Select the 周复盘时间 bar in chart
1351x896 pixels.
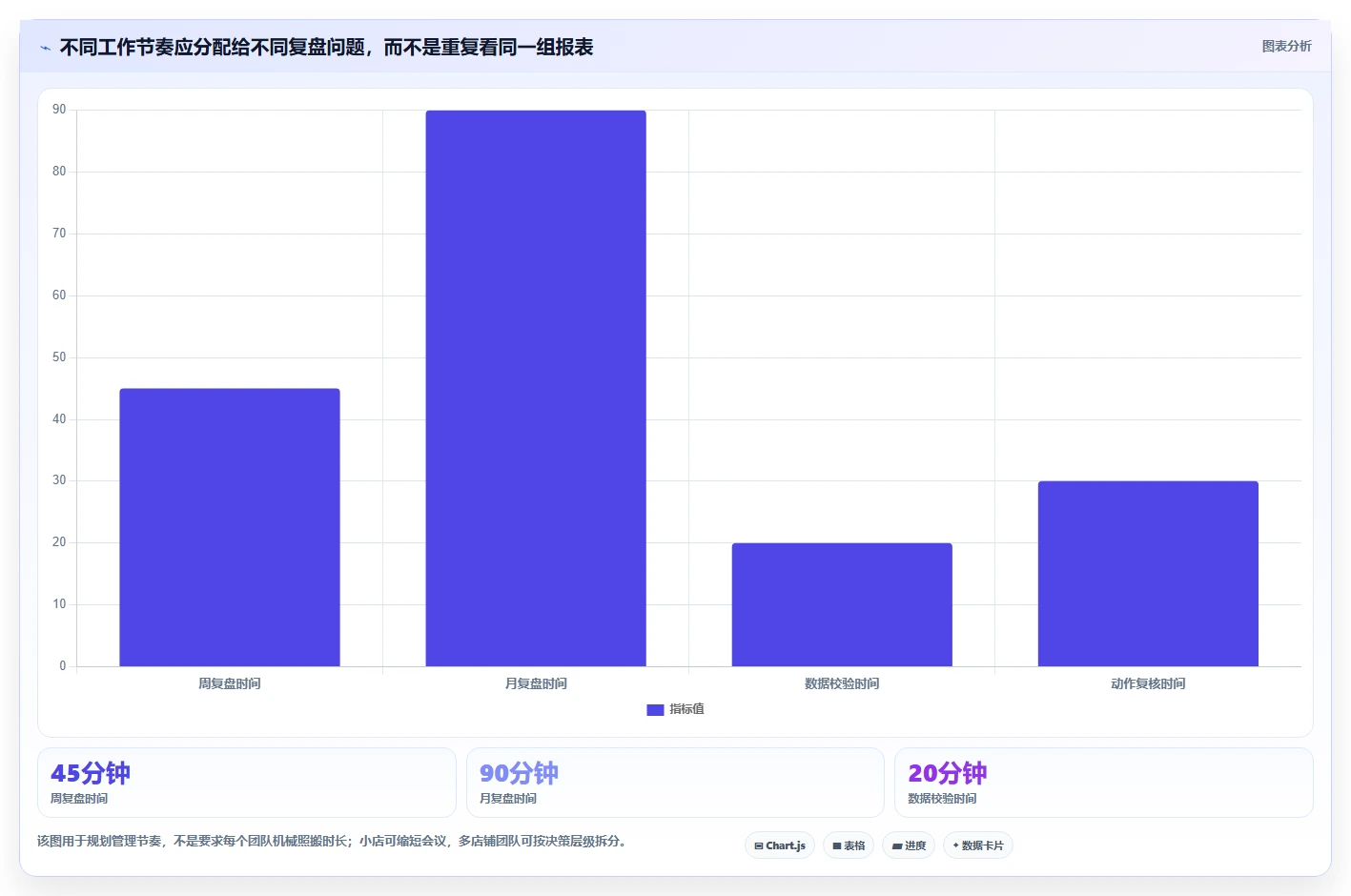point(230,527)
